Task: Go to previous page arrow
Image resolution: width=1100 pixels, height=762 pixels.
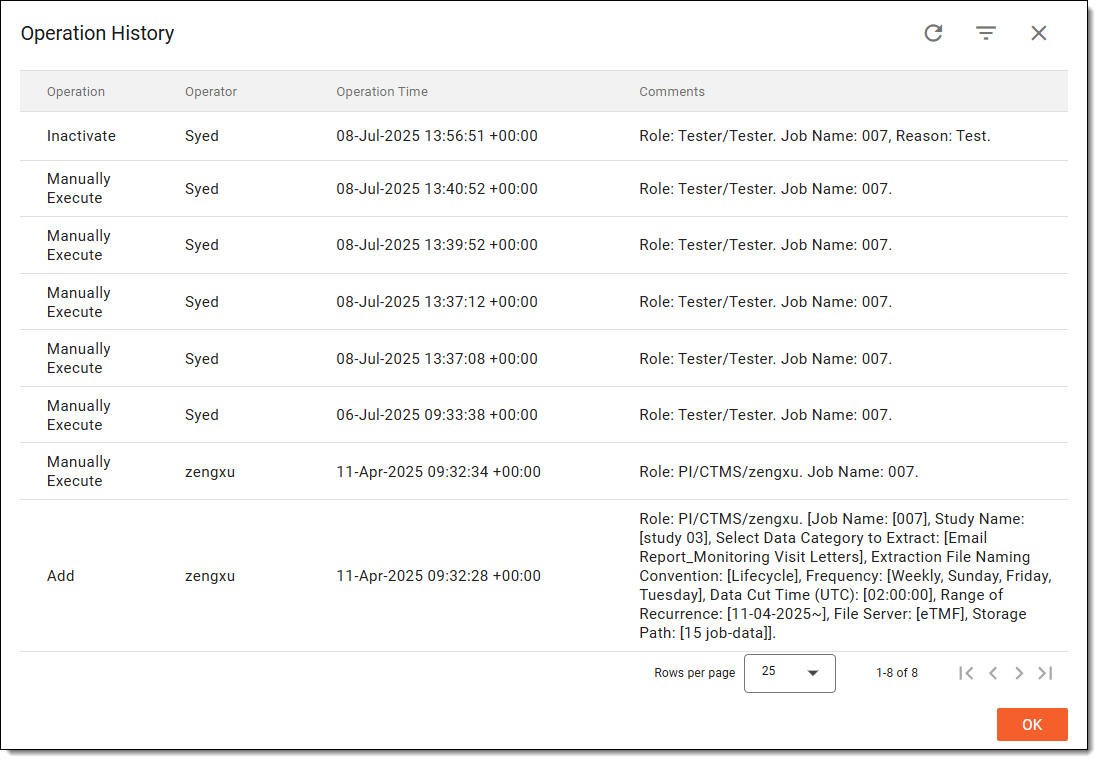Action: [993, 673]
